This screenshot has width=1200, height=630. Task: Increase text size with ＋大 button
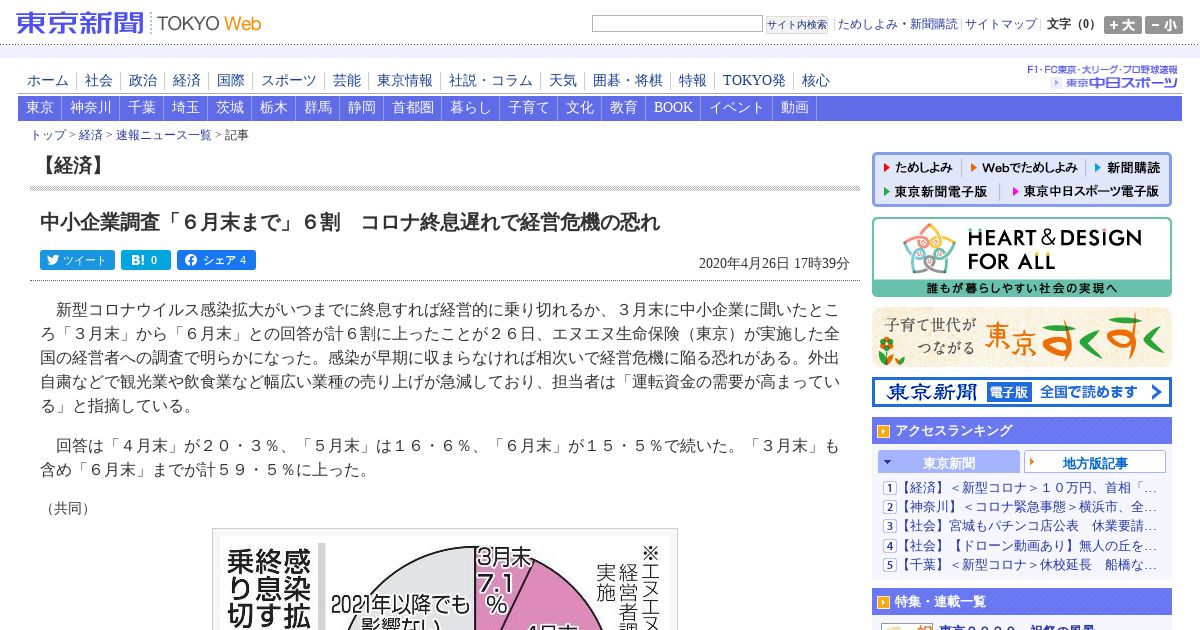(x=1123, y=25)
